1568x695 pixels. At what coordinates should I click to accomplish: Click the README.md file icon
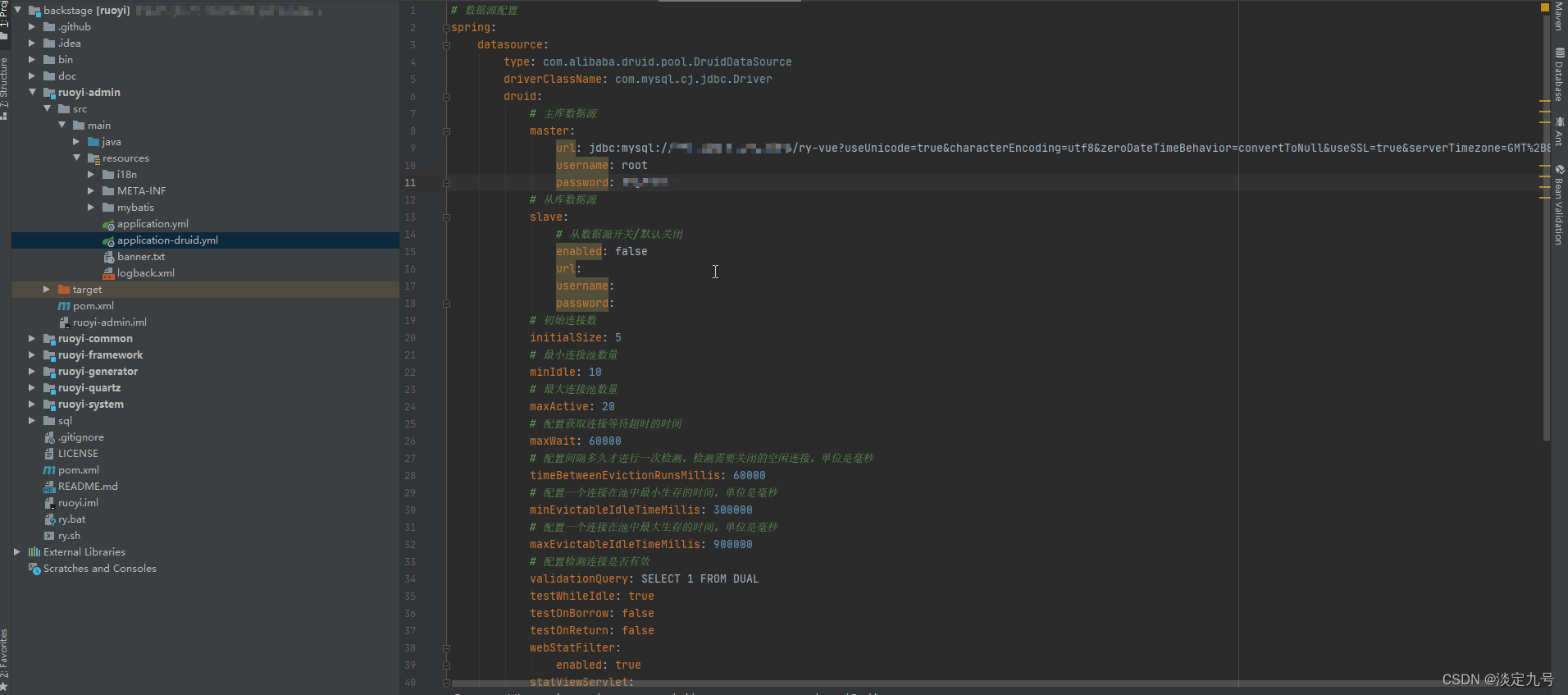click(49, 487)
